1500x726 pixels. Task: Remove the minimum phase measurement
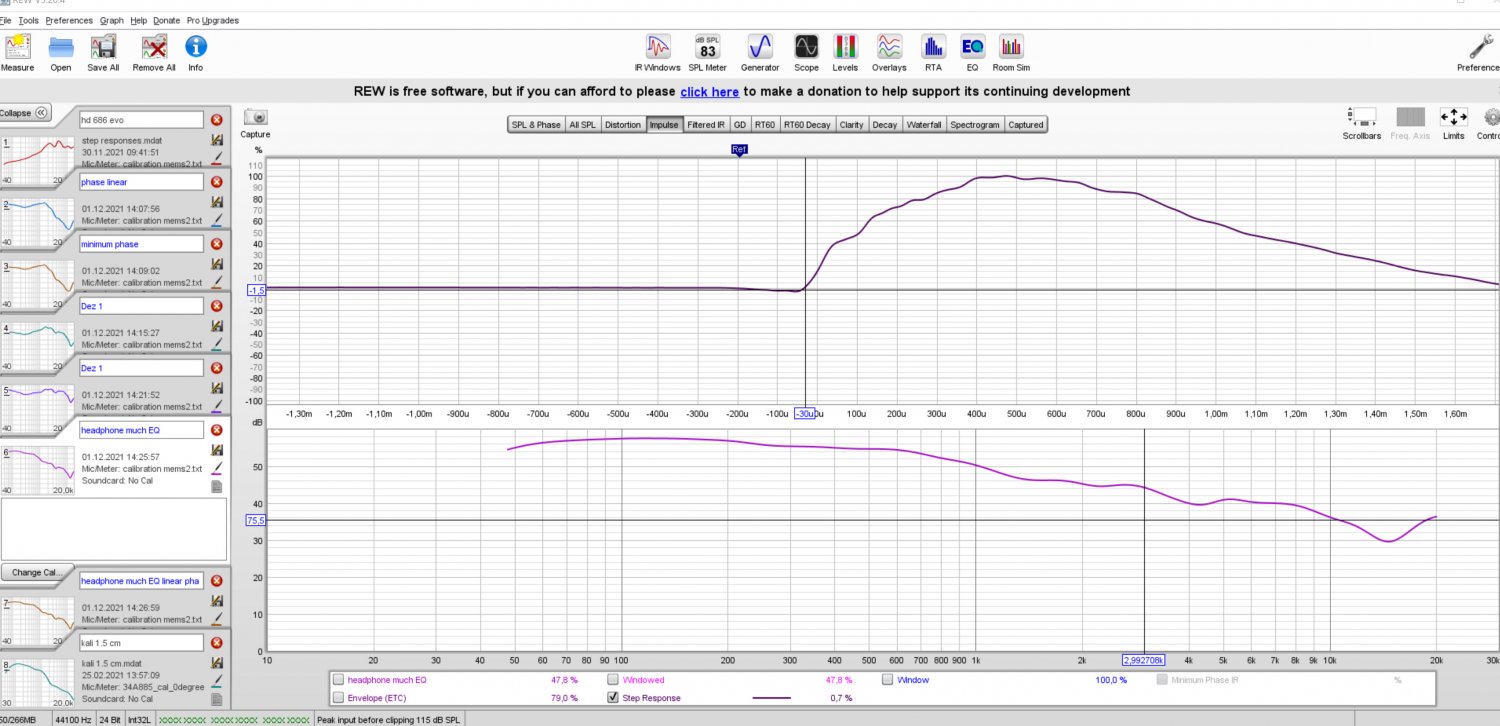[216, 244]
